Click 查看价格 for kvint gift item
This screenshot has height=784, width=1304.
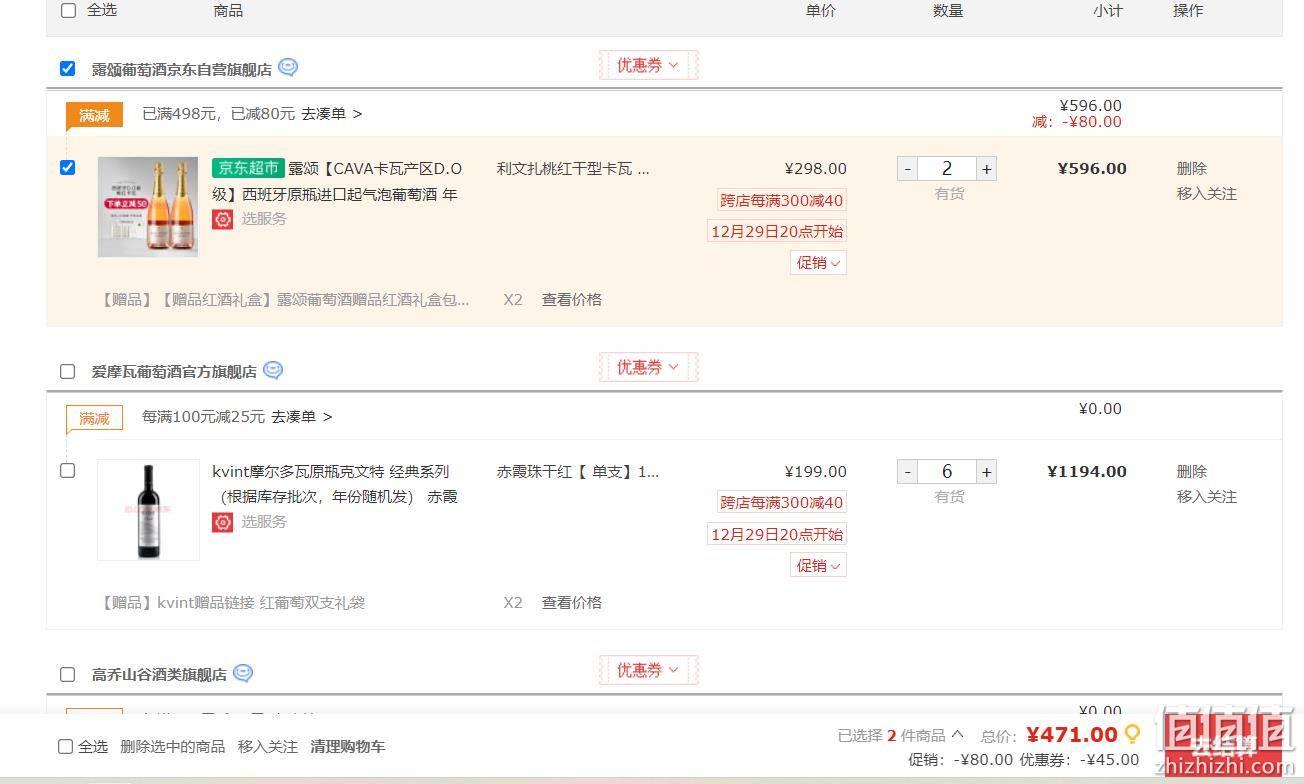pyautogui.click(x=571, y=603)
